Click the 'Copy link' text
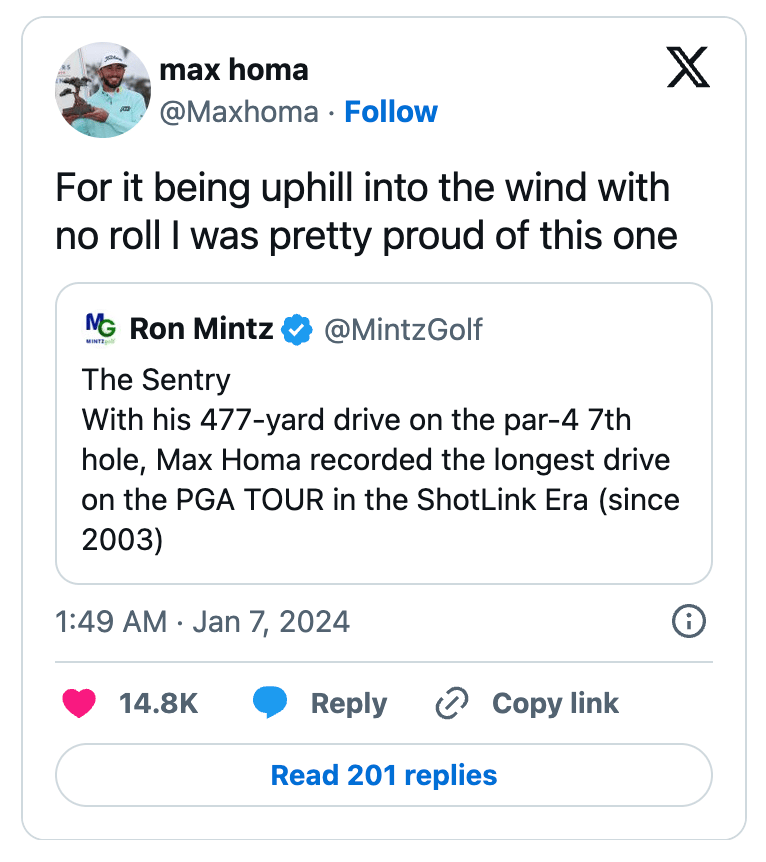The height and width of the screenshot is (862, 766). [555, 703]
